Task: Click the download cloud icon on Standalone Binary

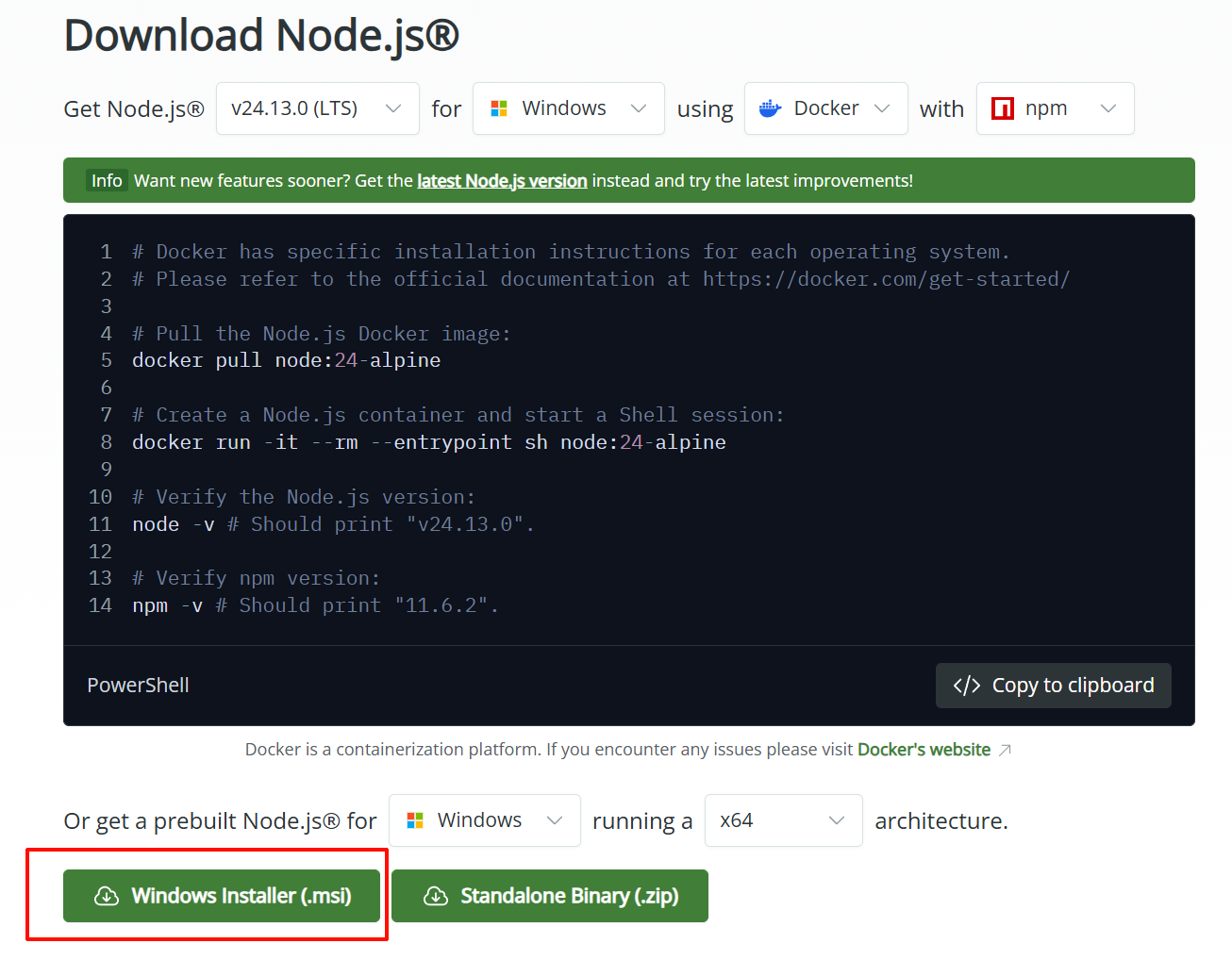Action: click(436, 896)
